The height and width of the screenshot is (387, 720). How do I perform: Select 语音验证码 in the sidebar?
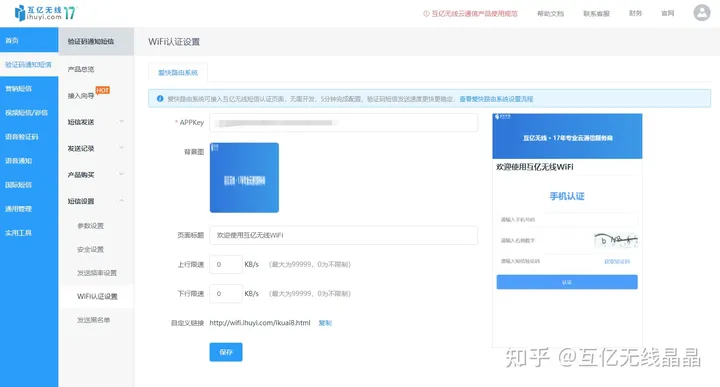click(x=29, y=137)
